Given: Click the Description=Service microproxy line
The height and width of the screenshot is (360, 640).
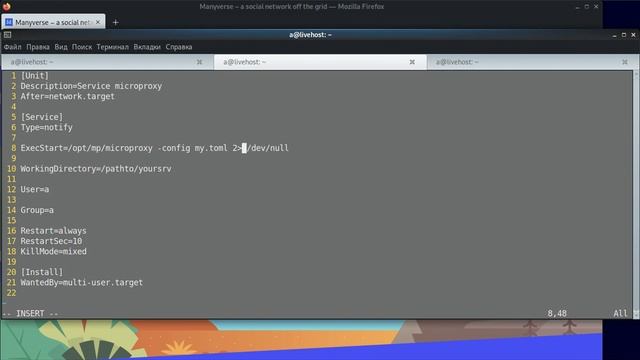Looking at the screenshot, I should coord(91,86).
